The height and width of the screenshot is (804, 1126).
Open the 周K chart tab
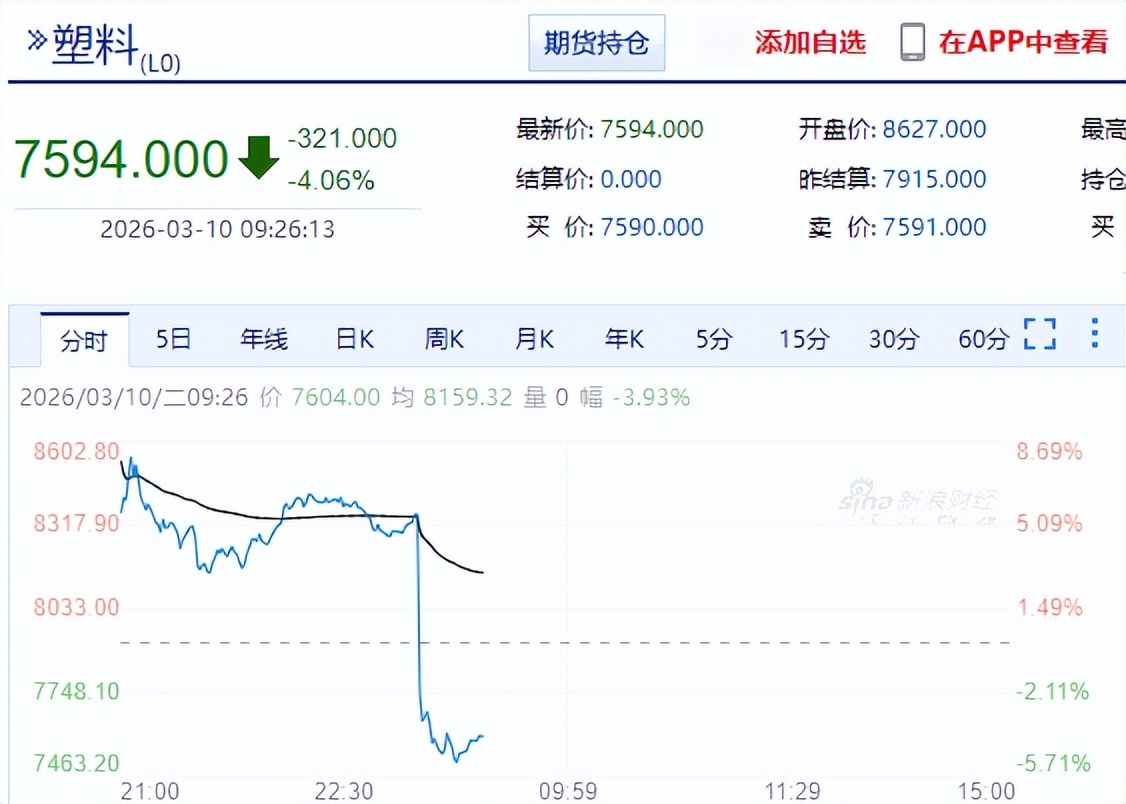point(444,339)
